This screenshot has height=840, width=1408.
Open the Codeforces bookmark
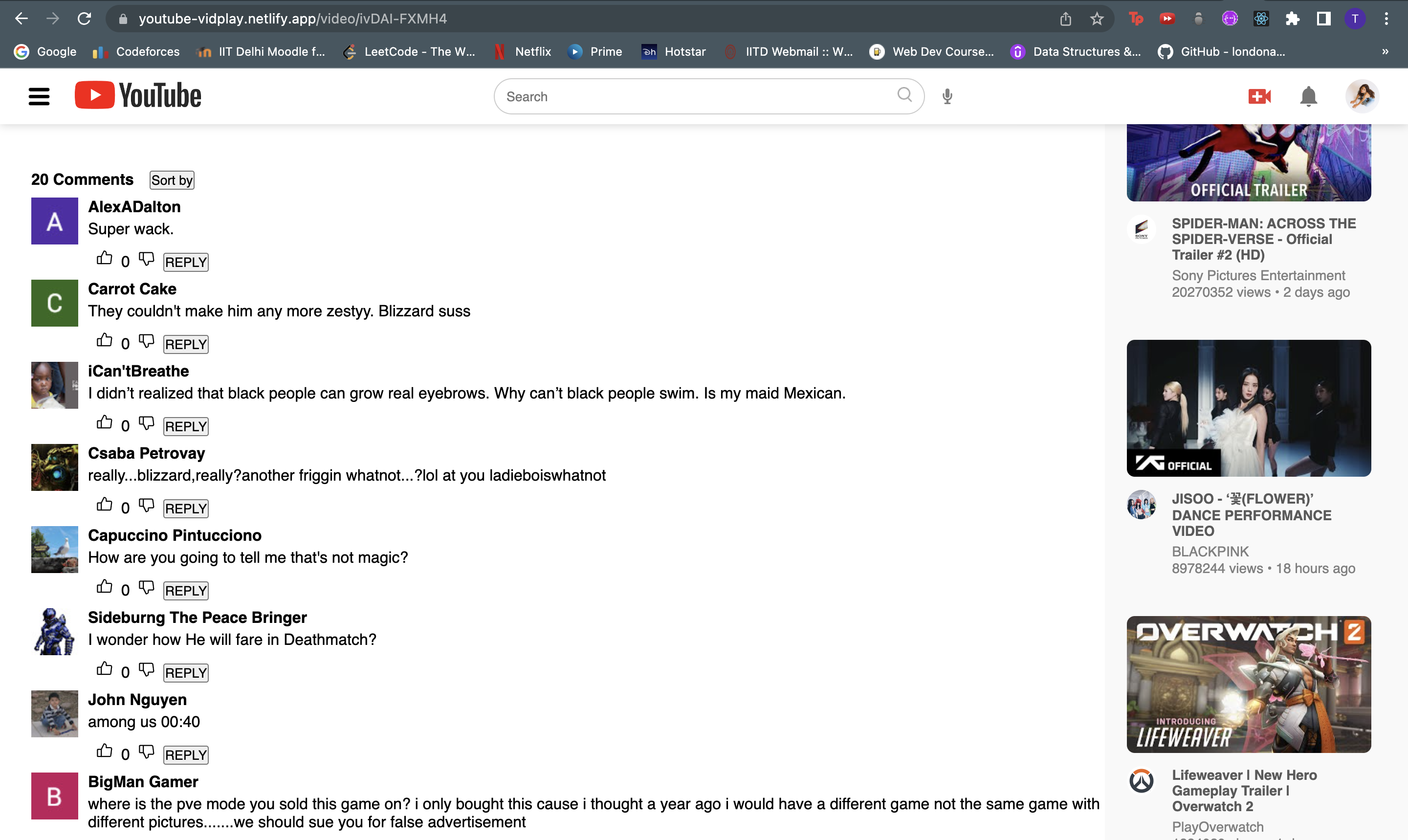(x=136, y=51)
